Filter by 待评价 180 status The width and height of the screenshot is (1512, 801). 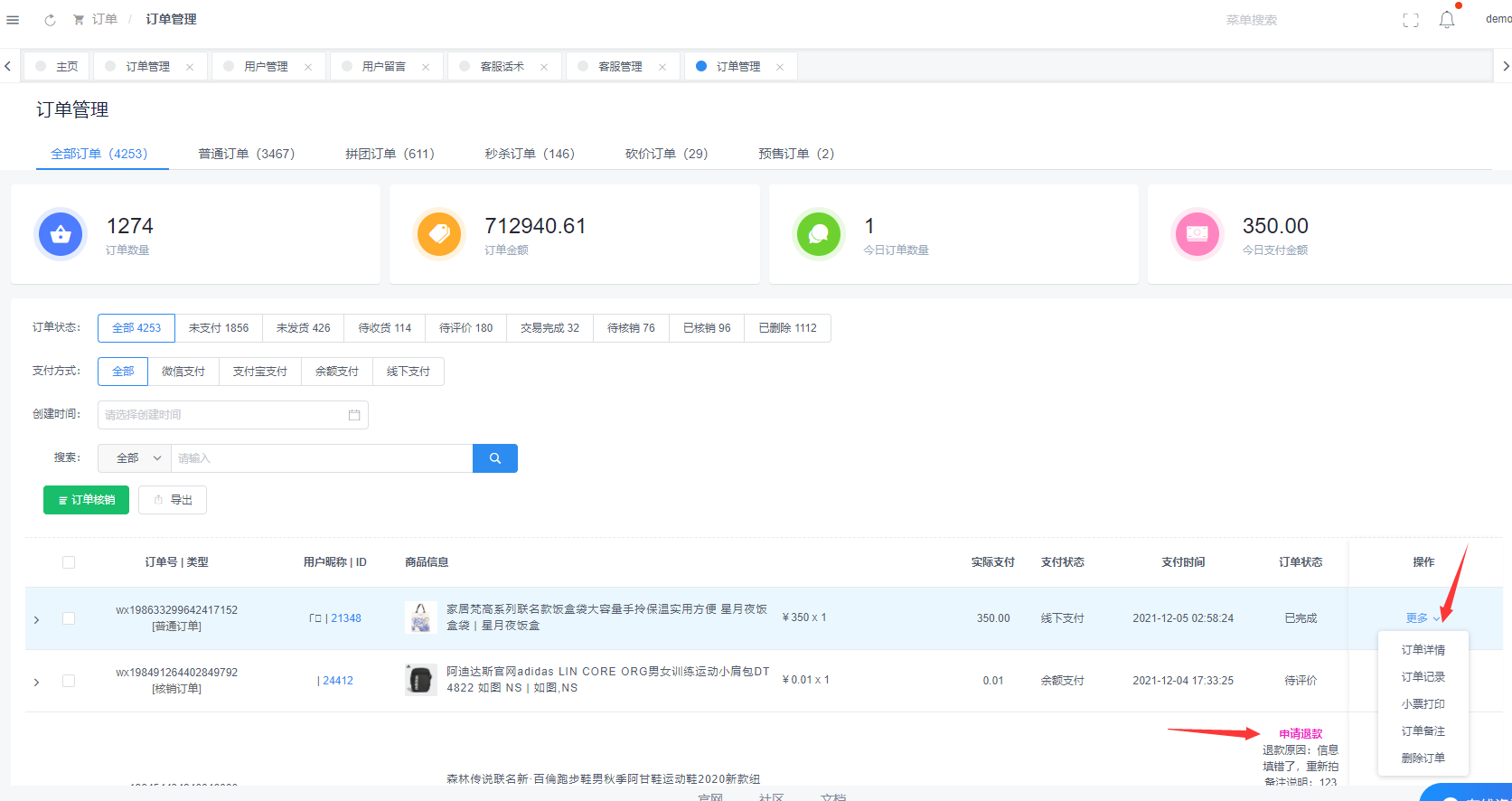point(466,328)
